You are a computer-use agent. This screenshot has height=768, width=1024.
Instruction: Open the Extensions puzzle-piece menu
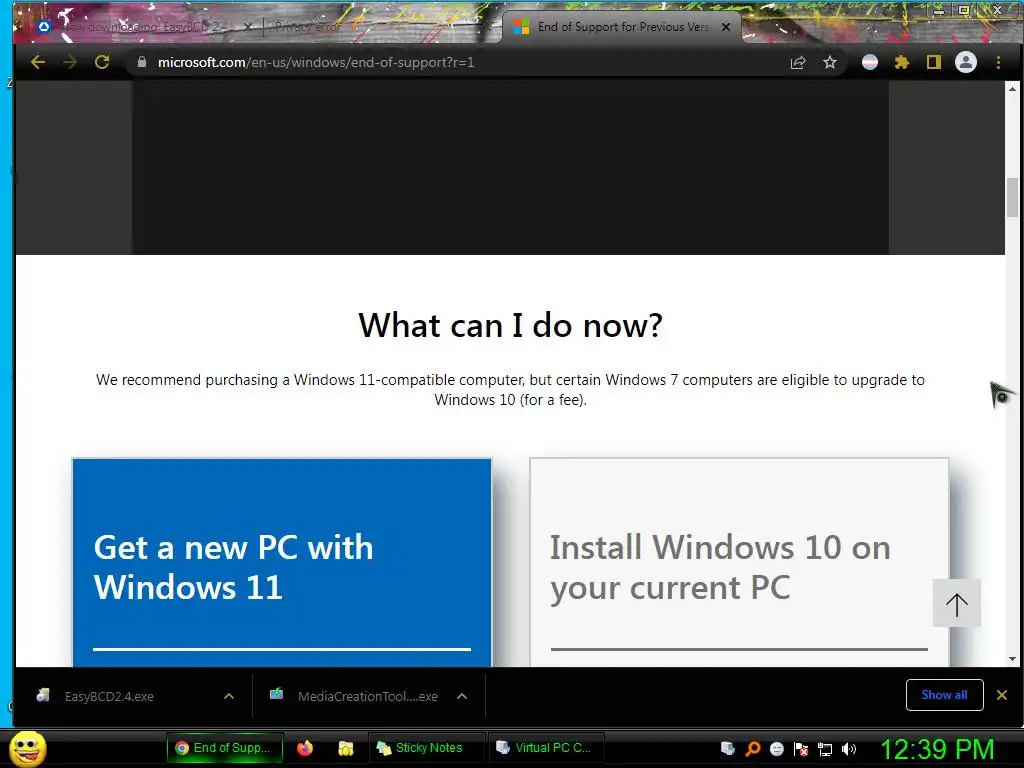tap(902, 63)
